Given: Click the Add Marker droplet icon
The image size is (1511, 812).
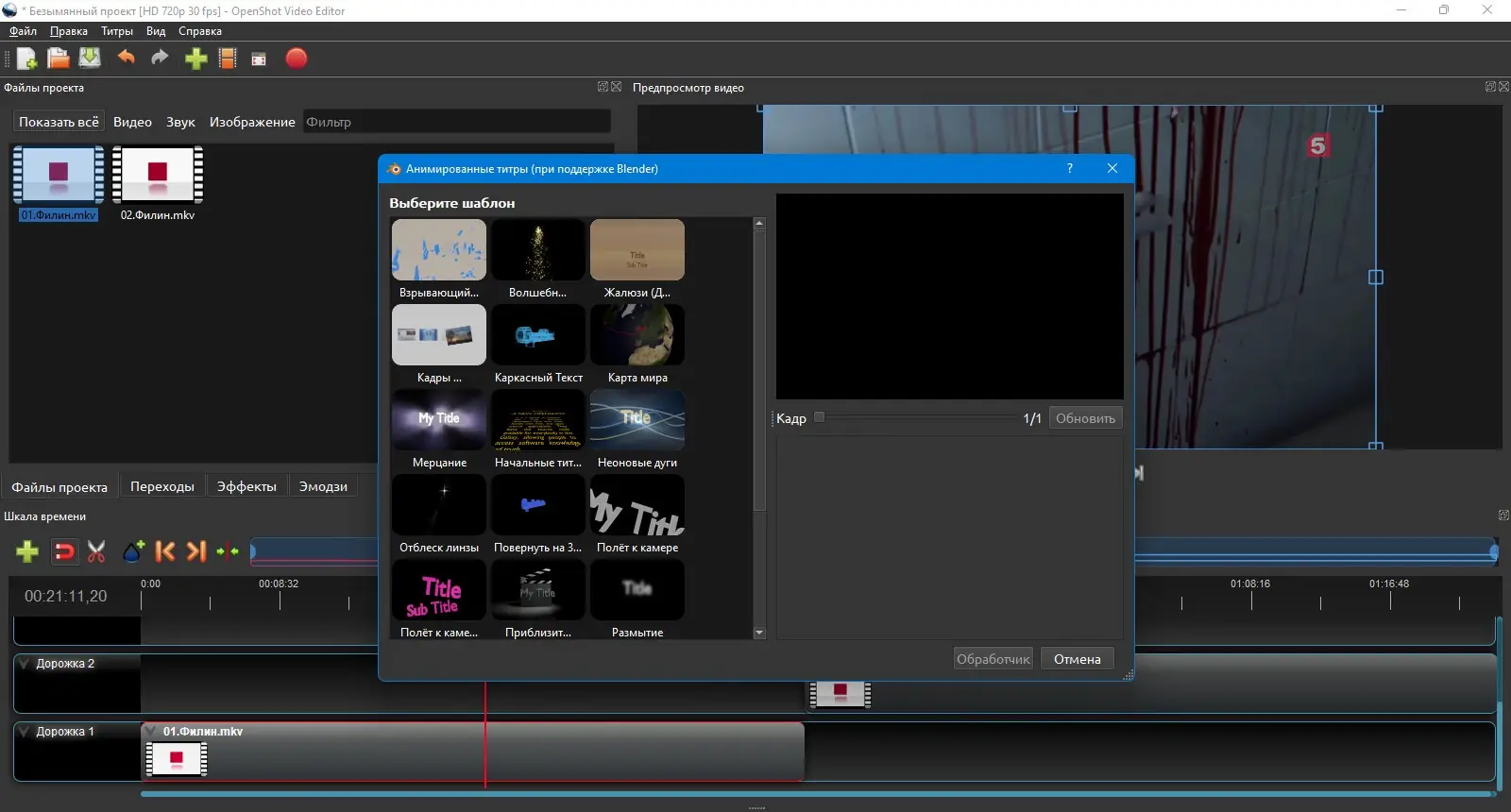Looking at the screenshot, I should pyautogui.click(x=133, y=551).
